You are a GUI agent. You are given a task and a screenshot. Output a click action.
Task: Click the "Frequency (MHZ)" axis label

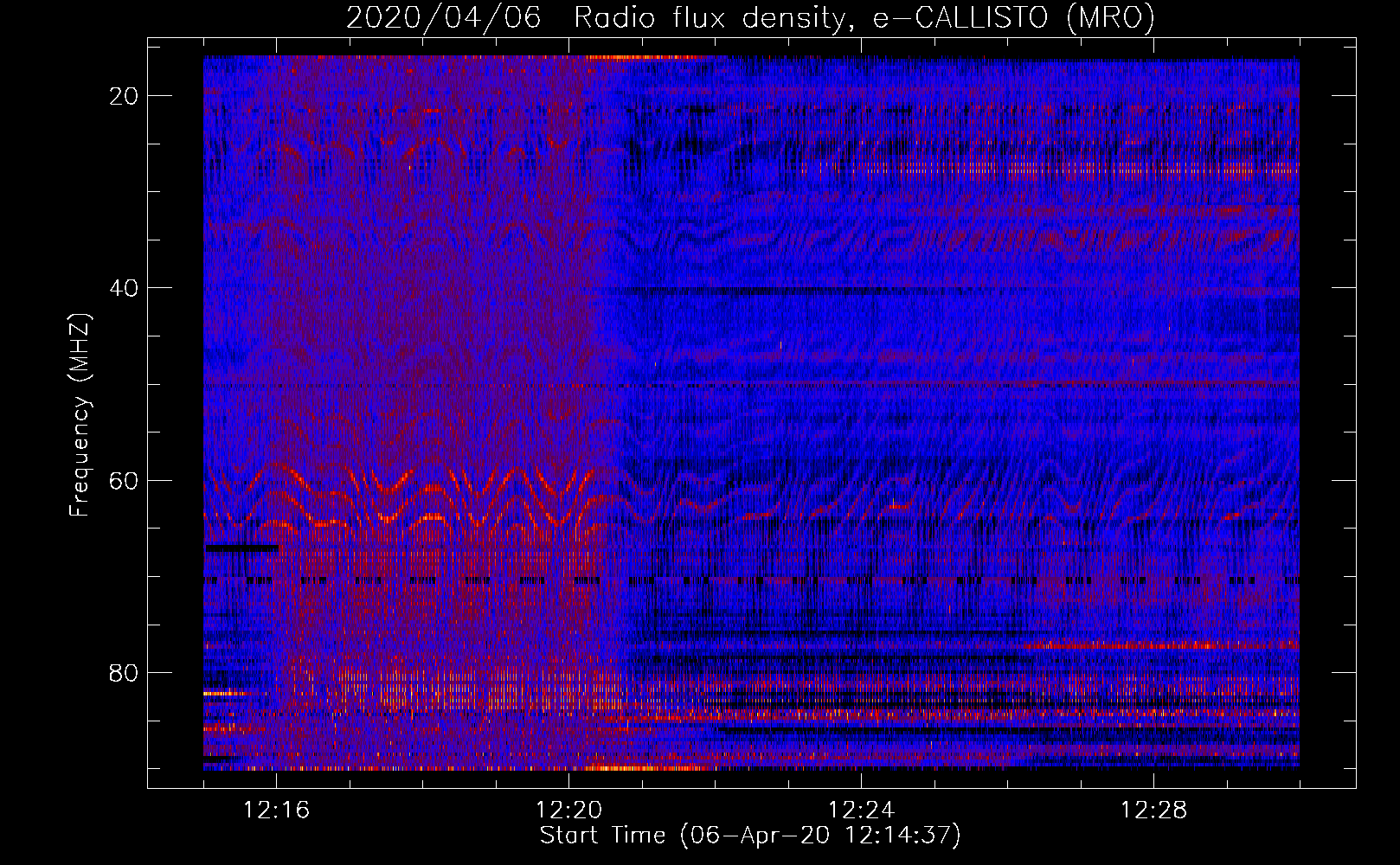click(80, 415)
